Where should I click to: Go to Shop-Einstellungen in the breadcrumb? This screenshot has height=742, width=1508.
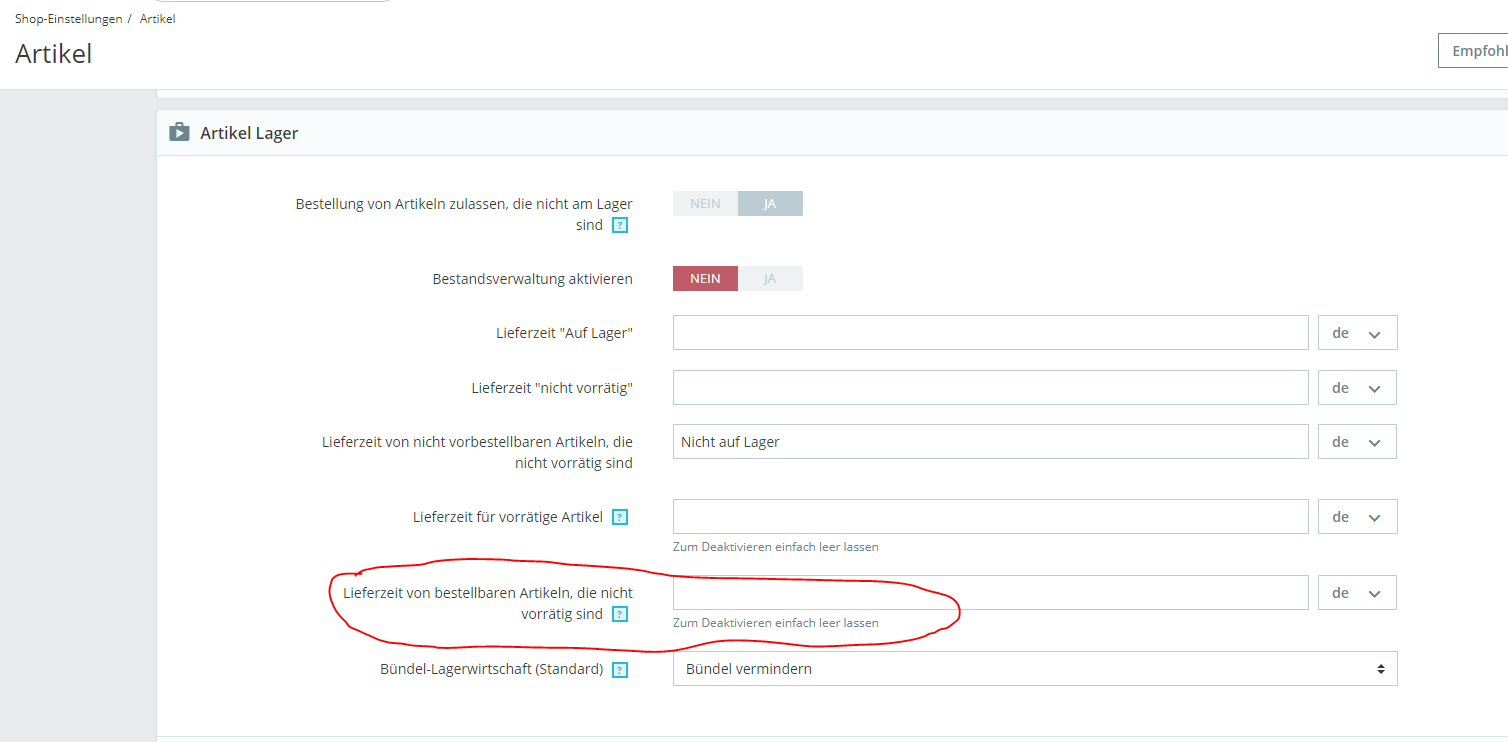69,19
